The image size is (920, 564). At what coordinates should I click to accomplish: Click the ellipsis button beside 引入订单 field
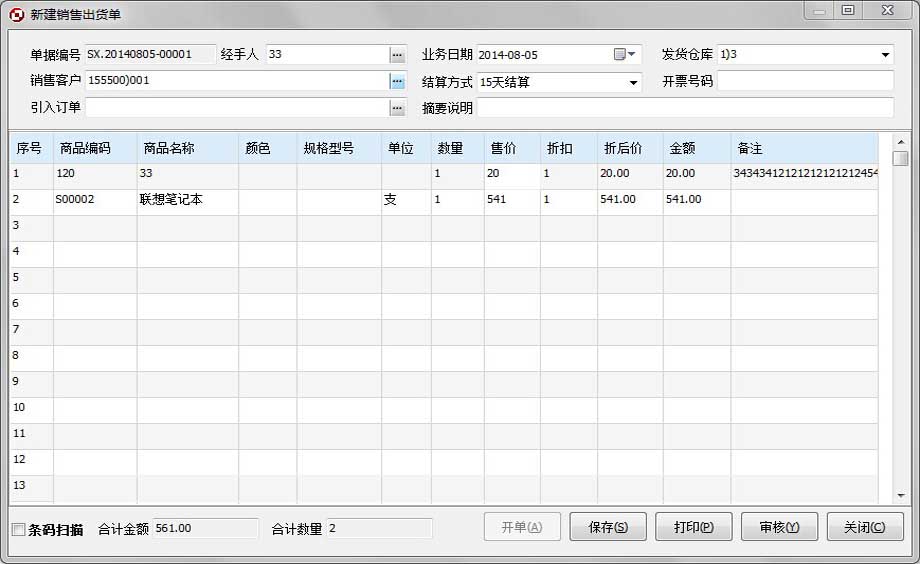397,107
